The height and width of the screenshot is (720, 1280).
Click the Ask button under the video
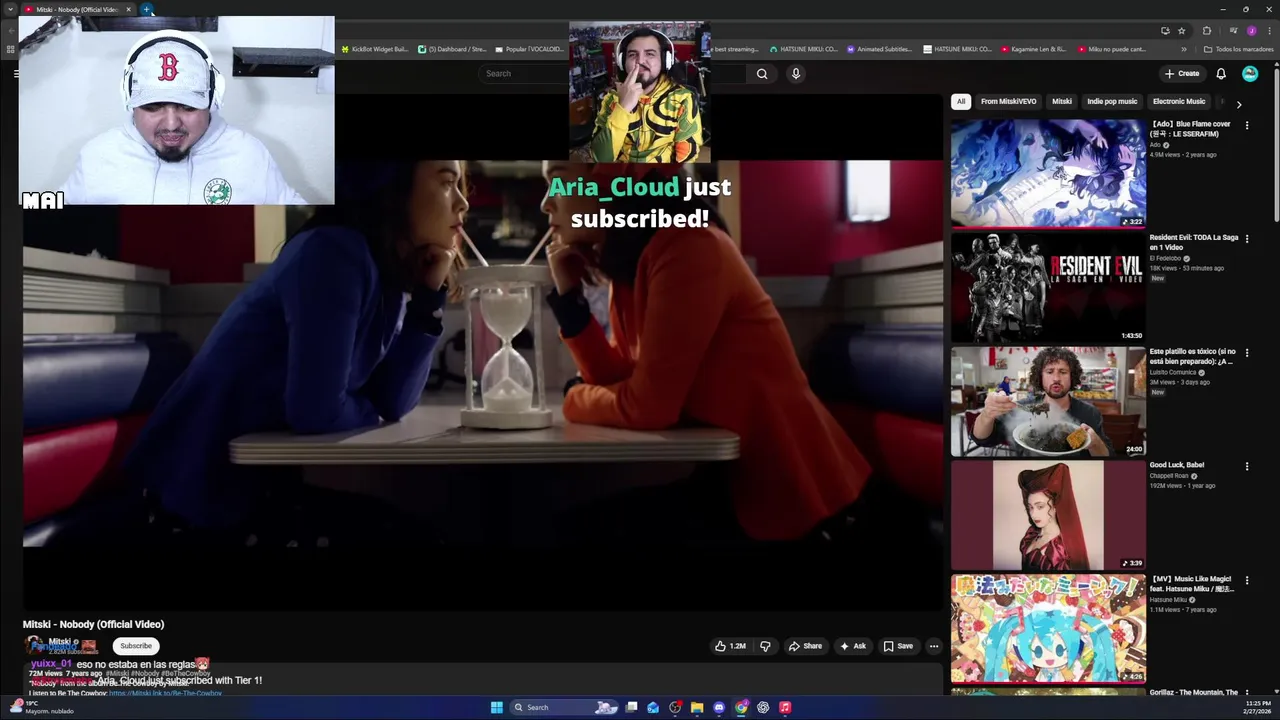coord(853,646)
